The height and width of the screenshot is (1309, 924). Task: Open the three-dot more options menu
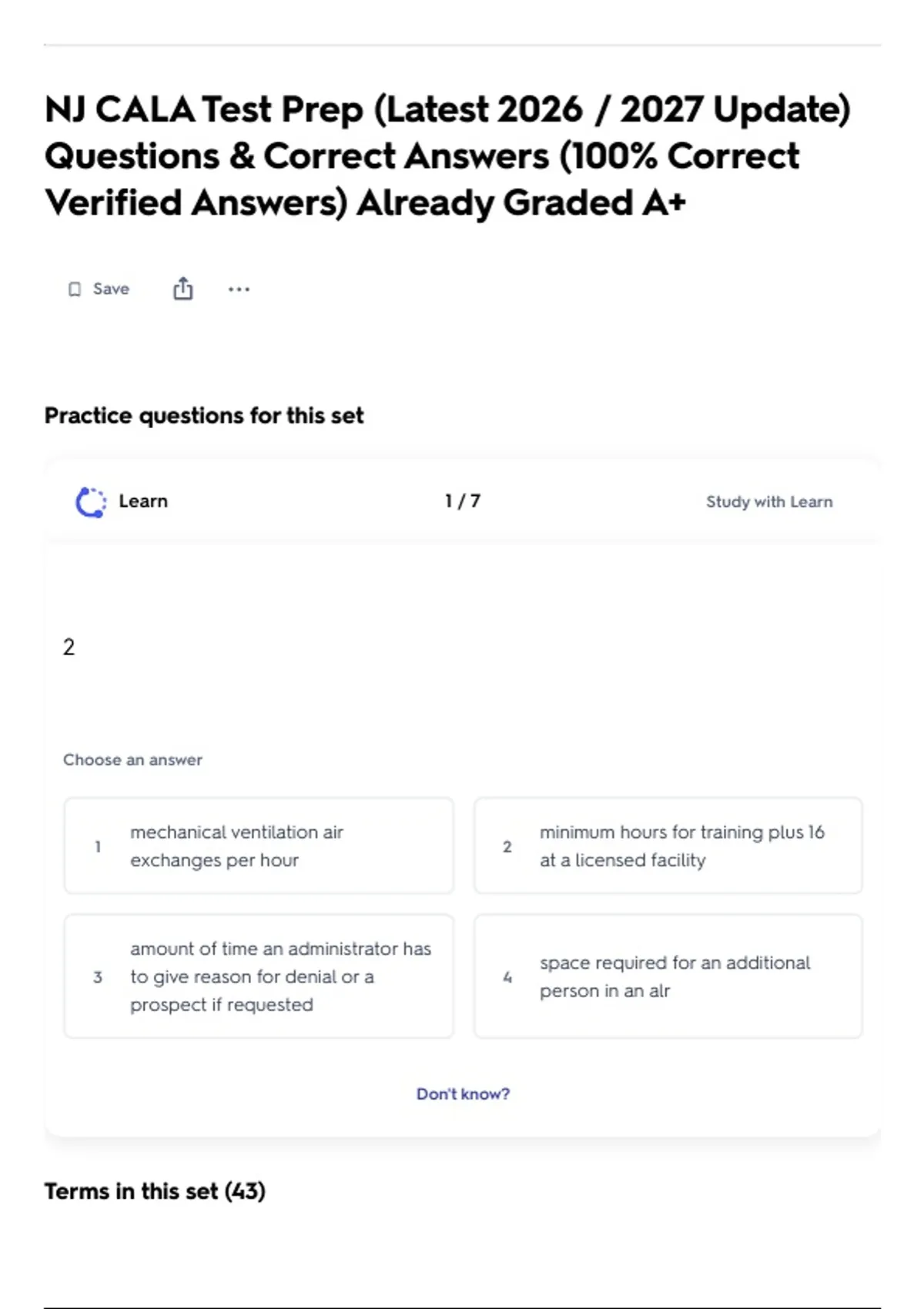[x=239, y=290]
